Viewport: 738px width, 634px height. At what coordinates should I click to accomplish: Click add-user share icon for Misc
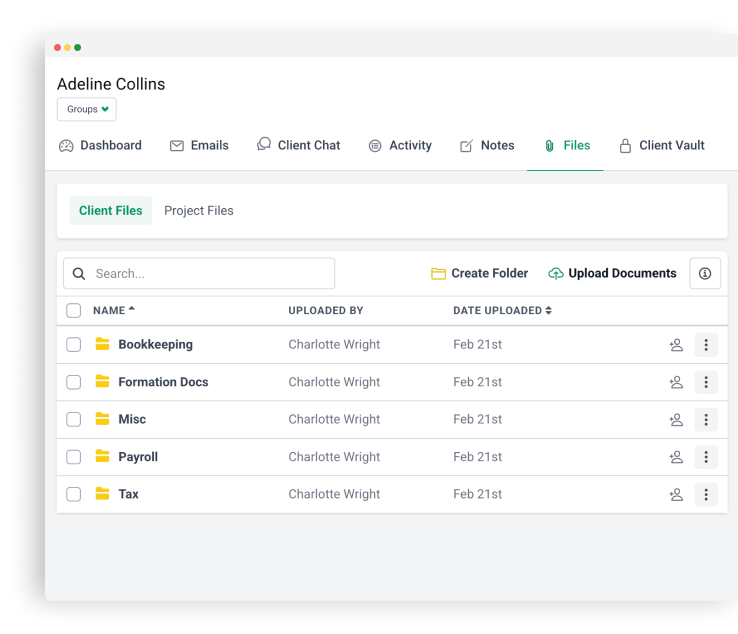(676, 420)
